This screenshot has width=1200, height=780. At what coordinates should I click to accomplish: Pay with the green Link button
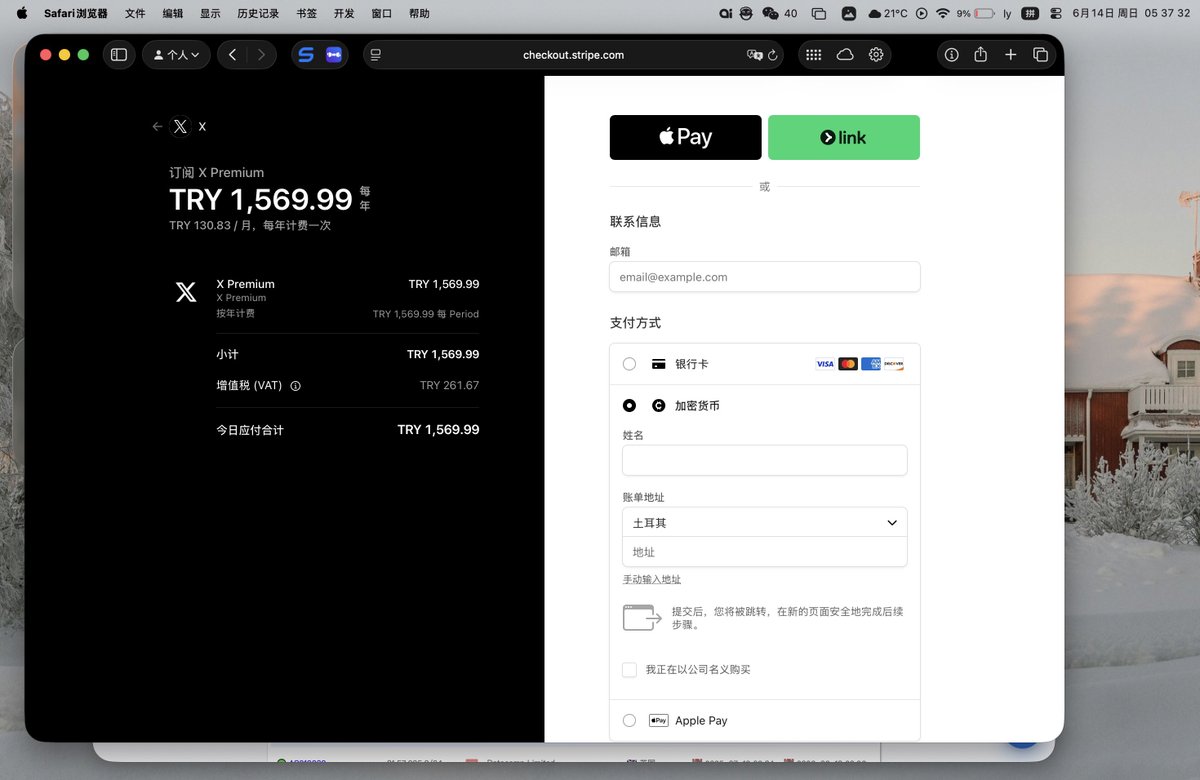[844, 138]
